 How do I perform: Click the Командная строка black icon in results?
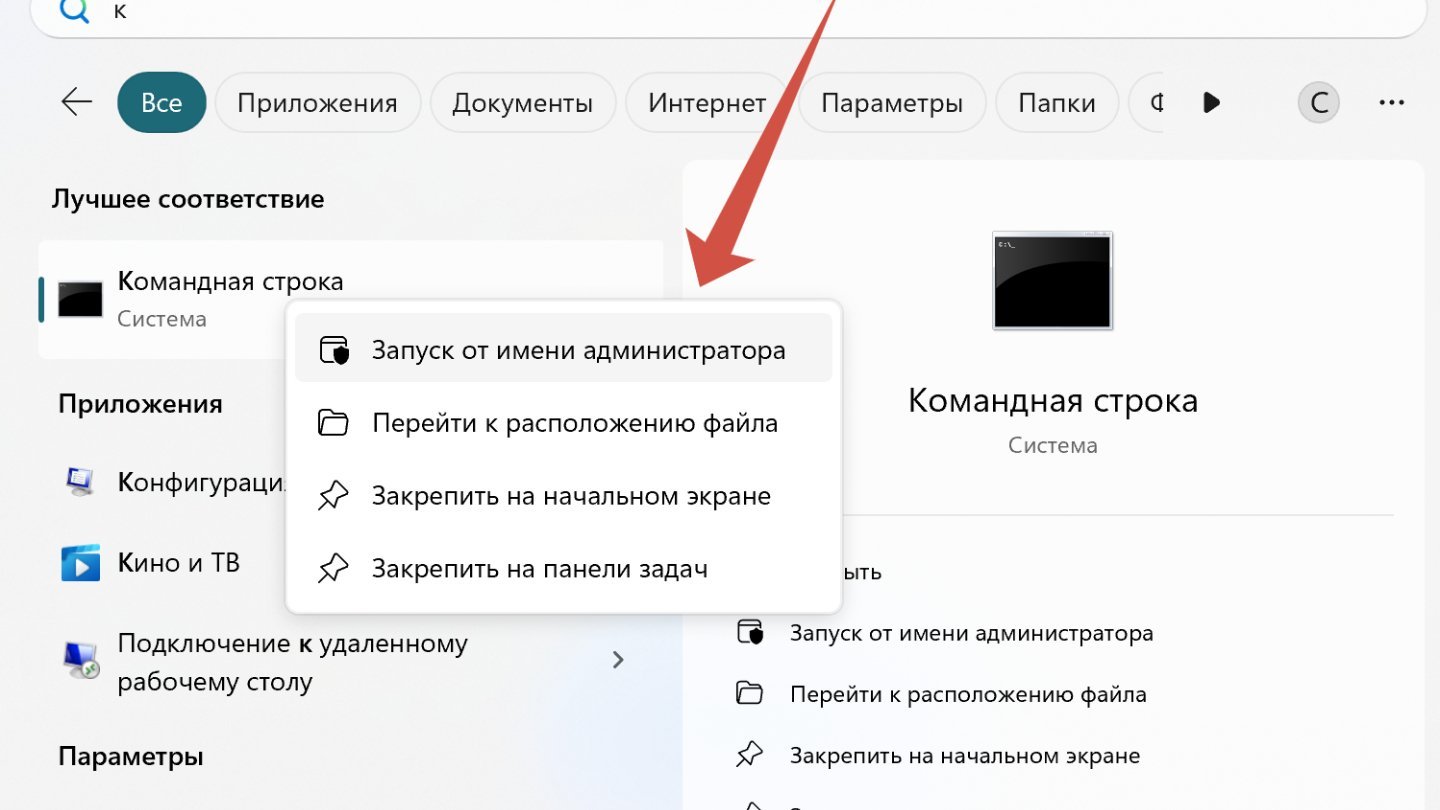[x=80, y=299]
